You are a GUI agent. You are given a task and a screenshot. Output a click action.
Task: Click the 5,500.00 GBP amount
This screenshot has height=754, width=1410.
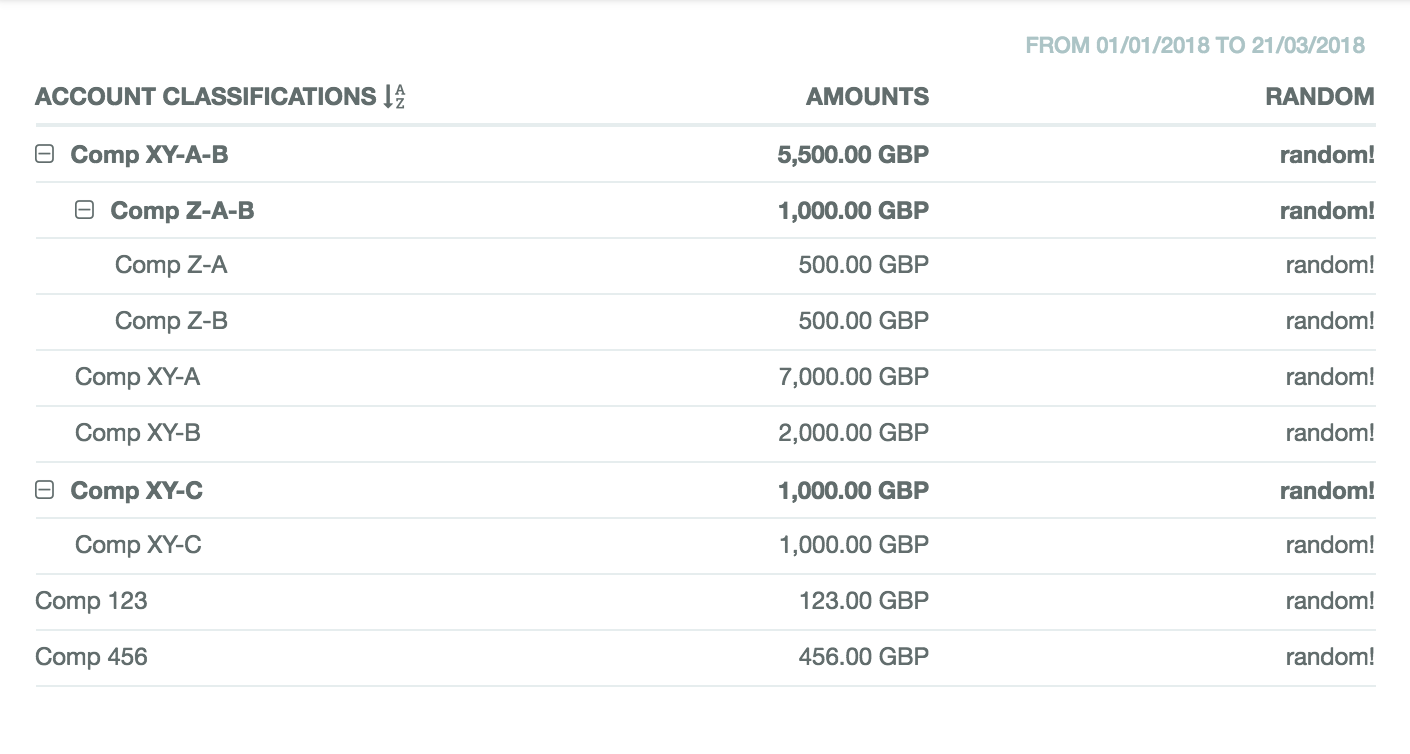[x=853, y=155]
